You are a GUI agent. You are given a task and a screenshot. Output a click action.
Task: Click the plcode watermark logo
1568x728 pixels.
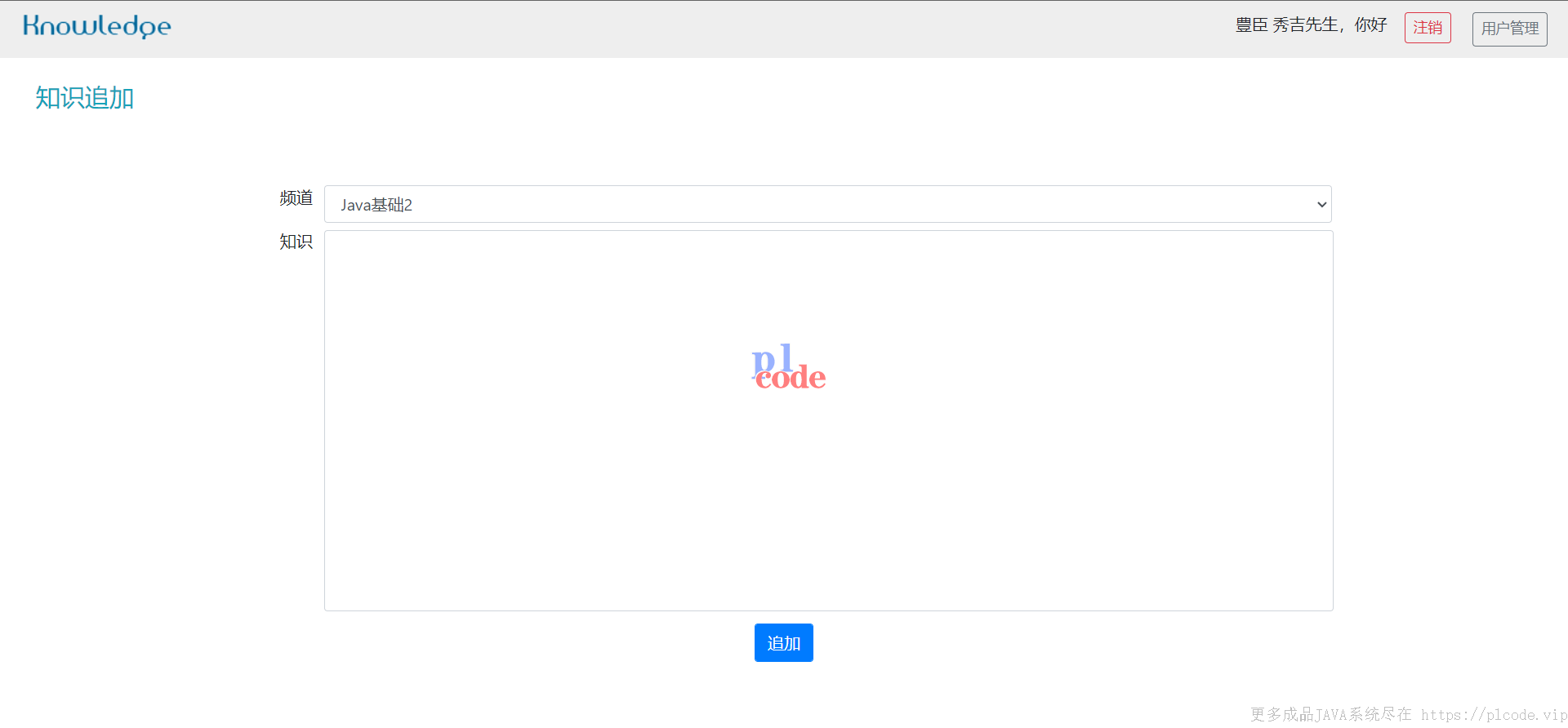click(x=789, y=367)
